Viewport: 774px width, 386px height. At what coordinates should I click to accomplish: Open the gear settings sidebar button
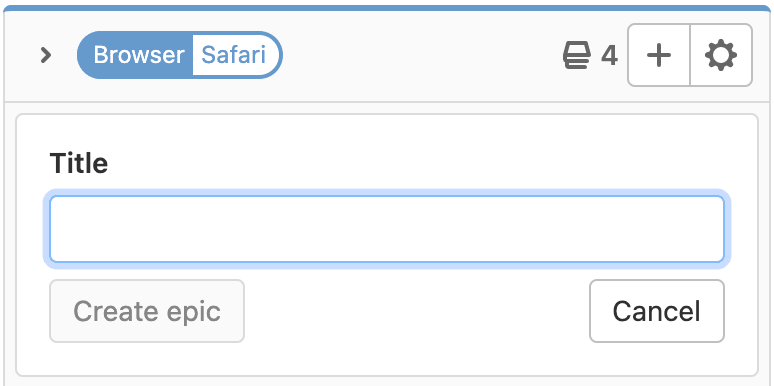click(x=721, y=55)
